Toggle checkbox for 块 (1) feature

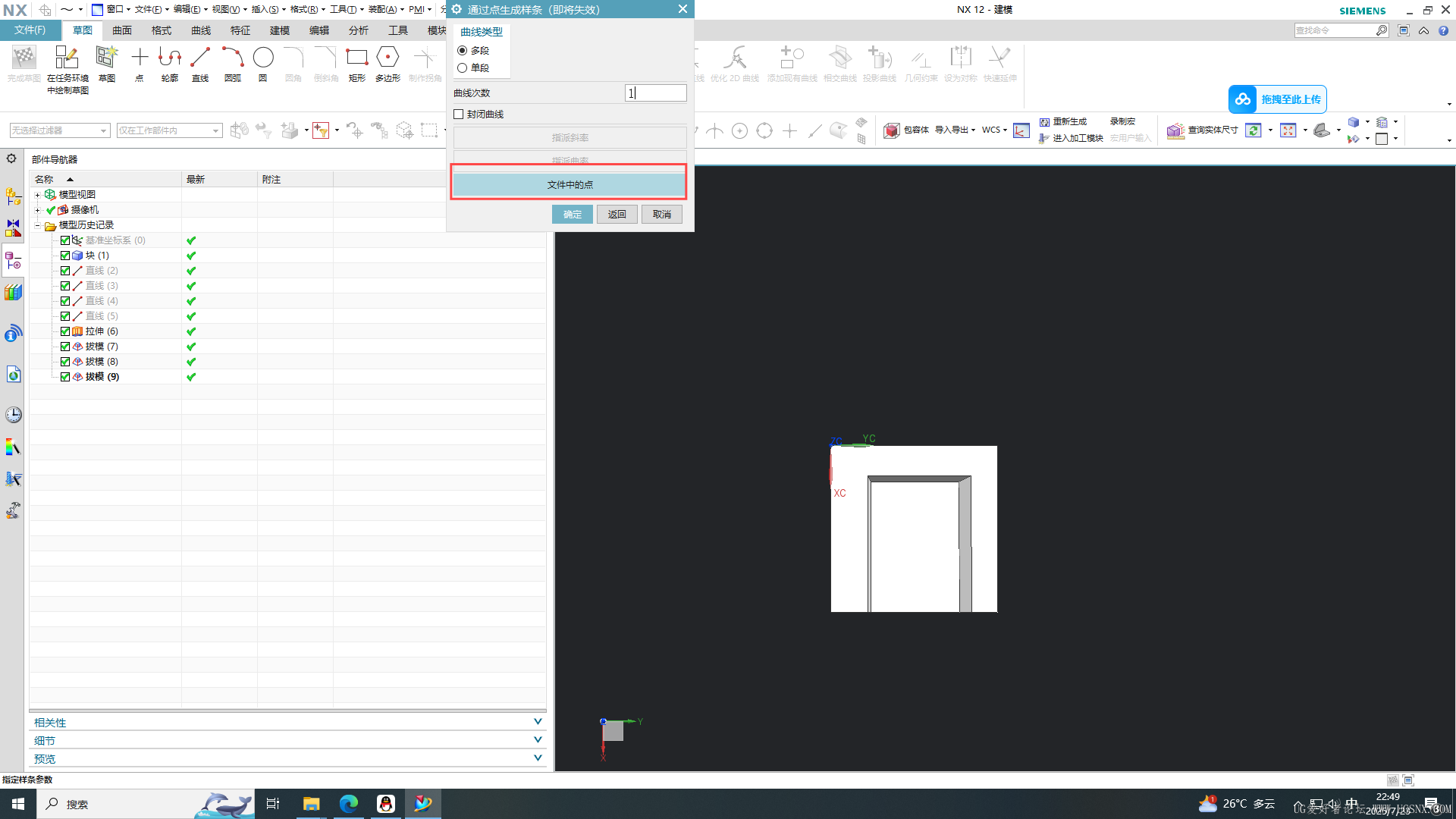tap(65, 256)
